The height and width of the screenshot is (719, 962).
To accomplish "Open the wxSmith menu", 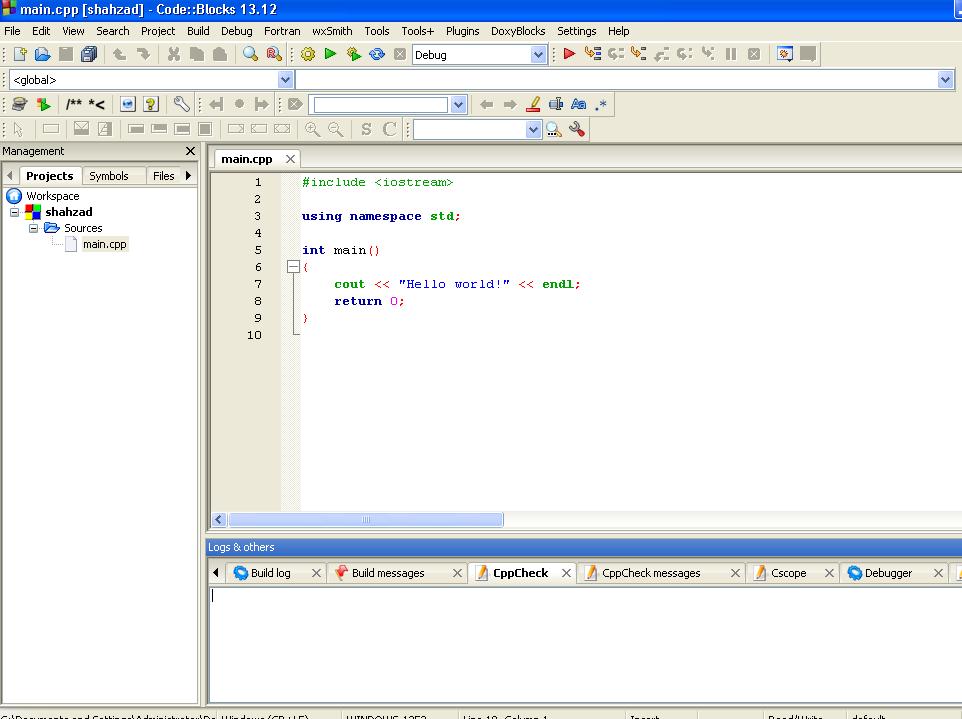I will click(332, 31).
